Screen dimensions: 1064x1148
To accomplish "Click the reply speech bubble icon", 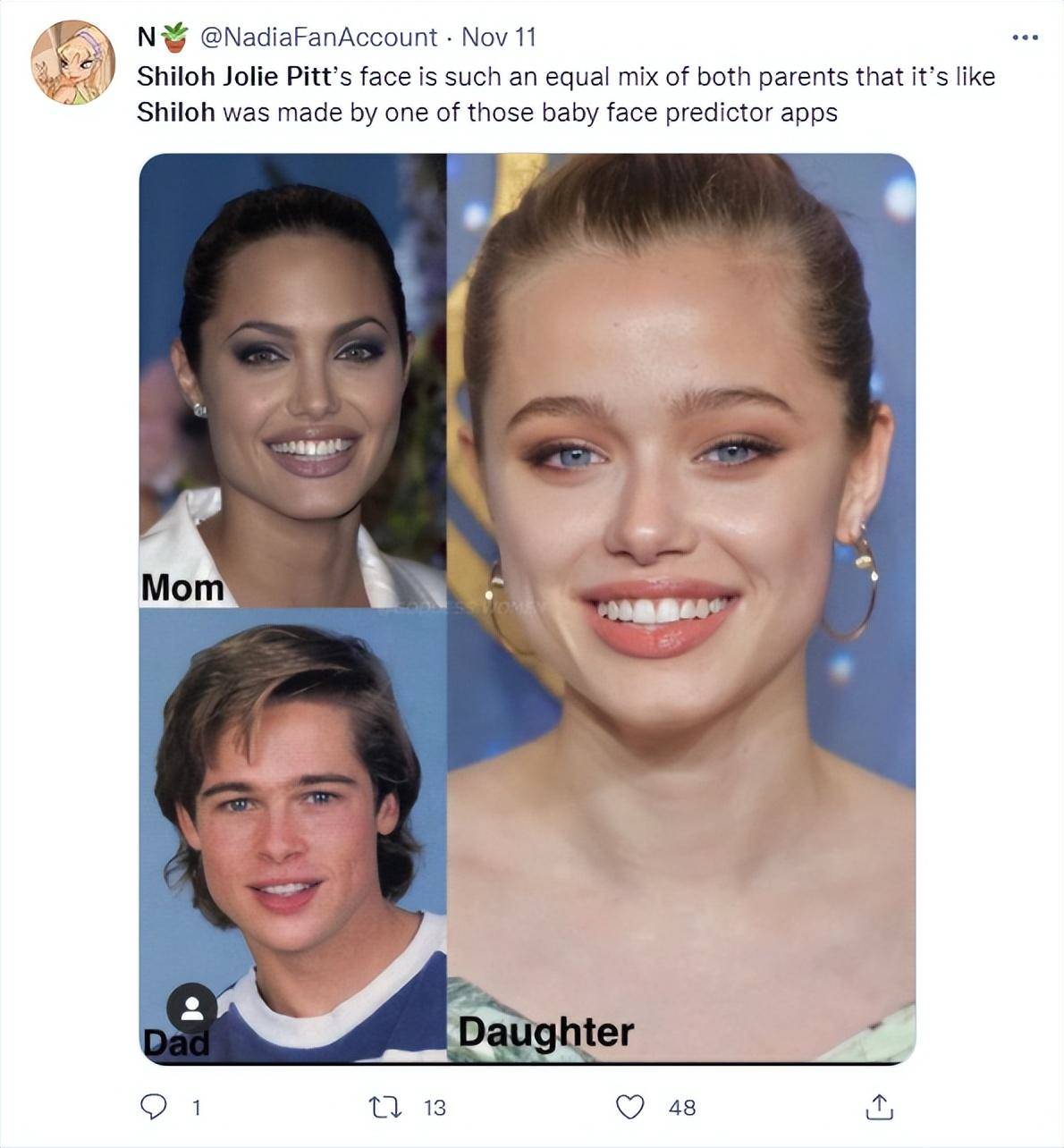I will pyautogui.click(x=154, y=1108).
